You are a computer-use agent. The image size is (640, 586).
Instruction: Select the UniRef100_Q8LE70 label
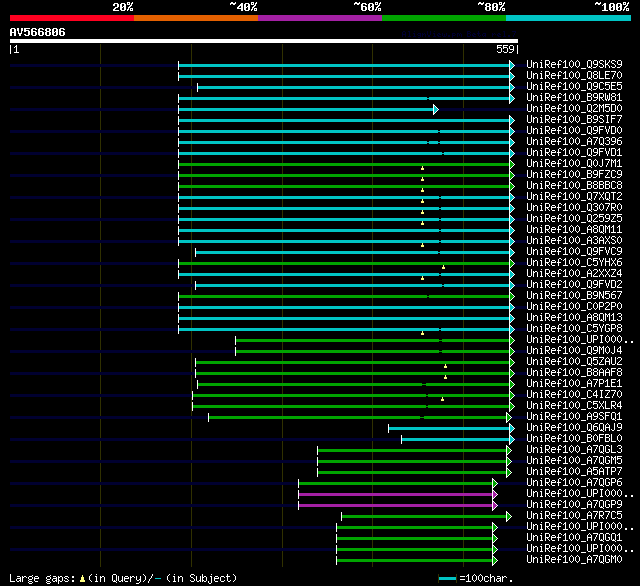click(x=574, y=75)
